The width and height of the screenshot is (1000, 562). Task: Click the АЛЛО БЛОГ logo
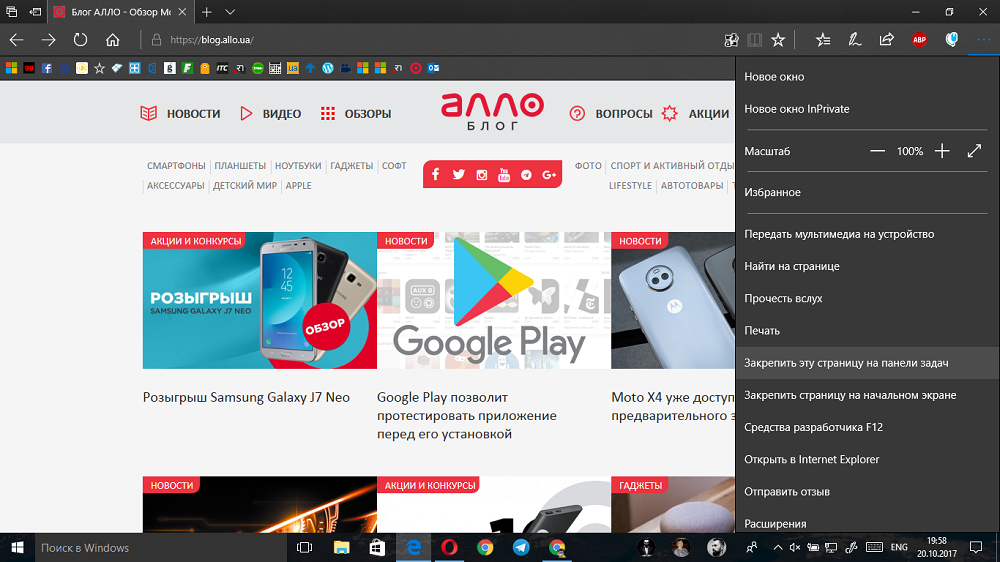(x=492, y=111)
